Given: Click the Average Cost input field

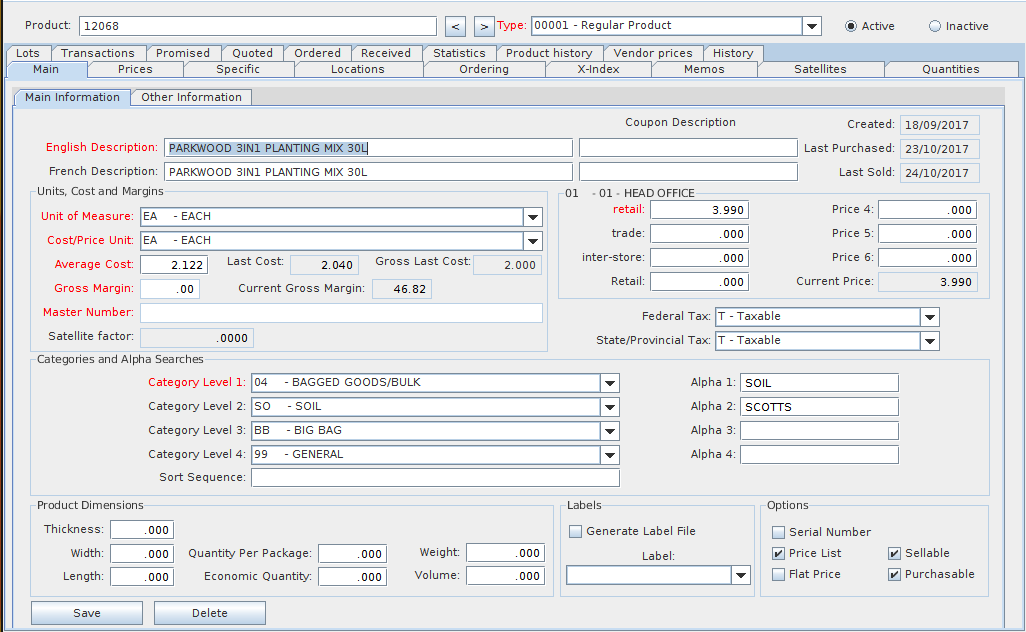Looking at the screenshot, I should point(173,265).
